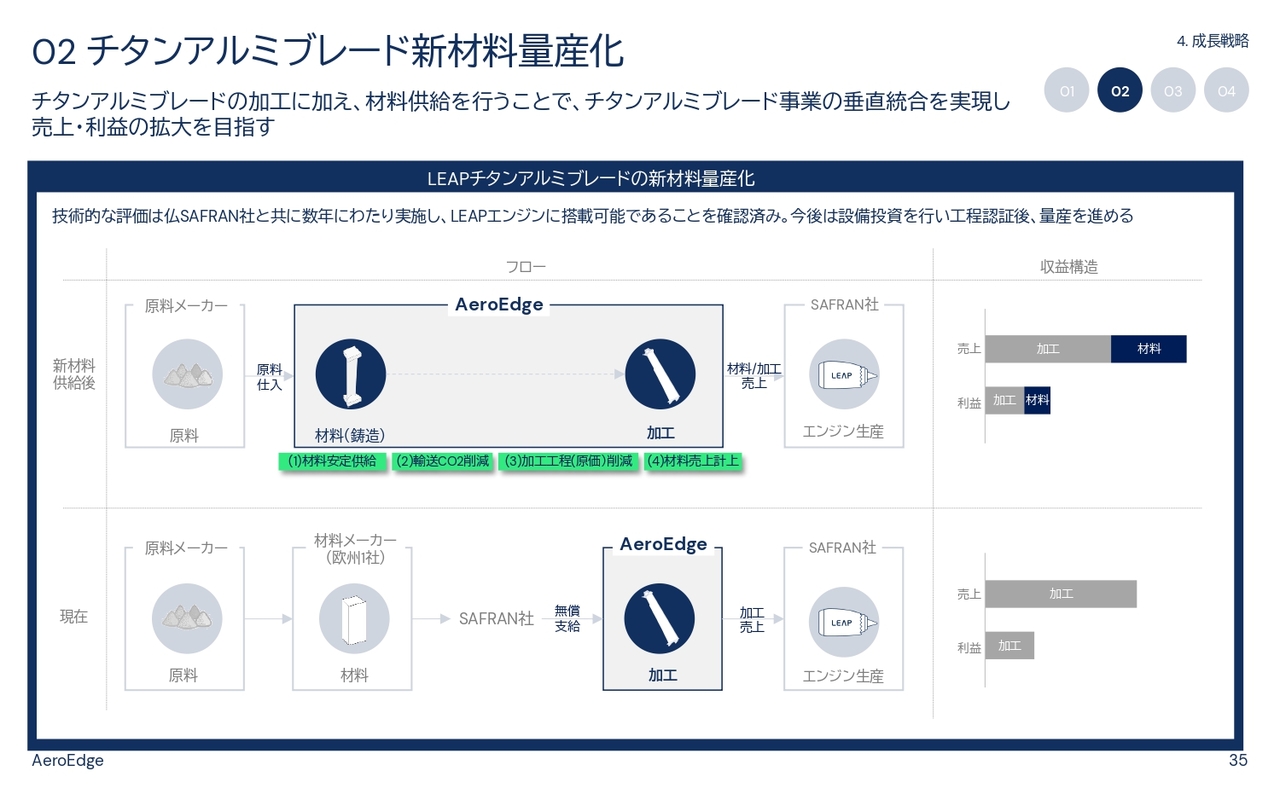Click the cast material blade icon
This screenshot has width=1280, height=800.
point(350,374)
